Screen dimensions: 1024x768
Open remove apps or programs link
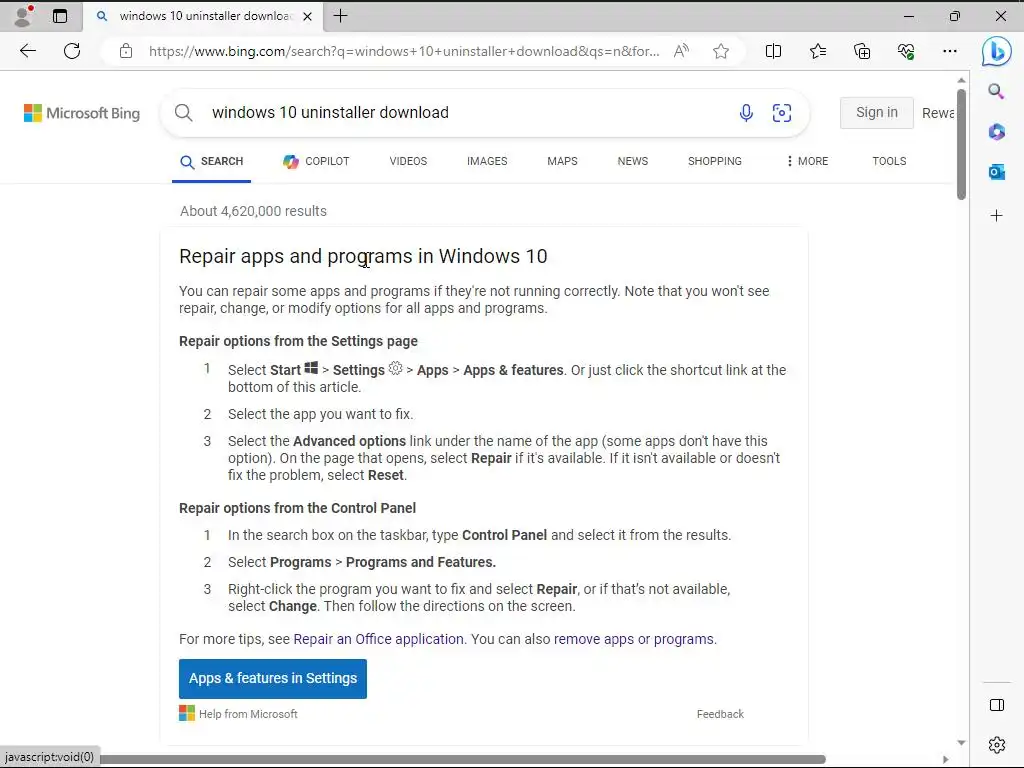coord(633,639)
